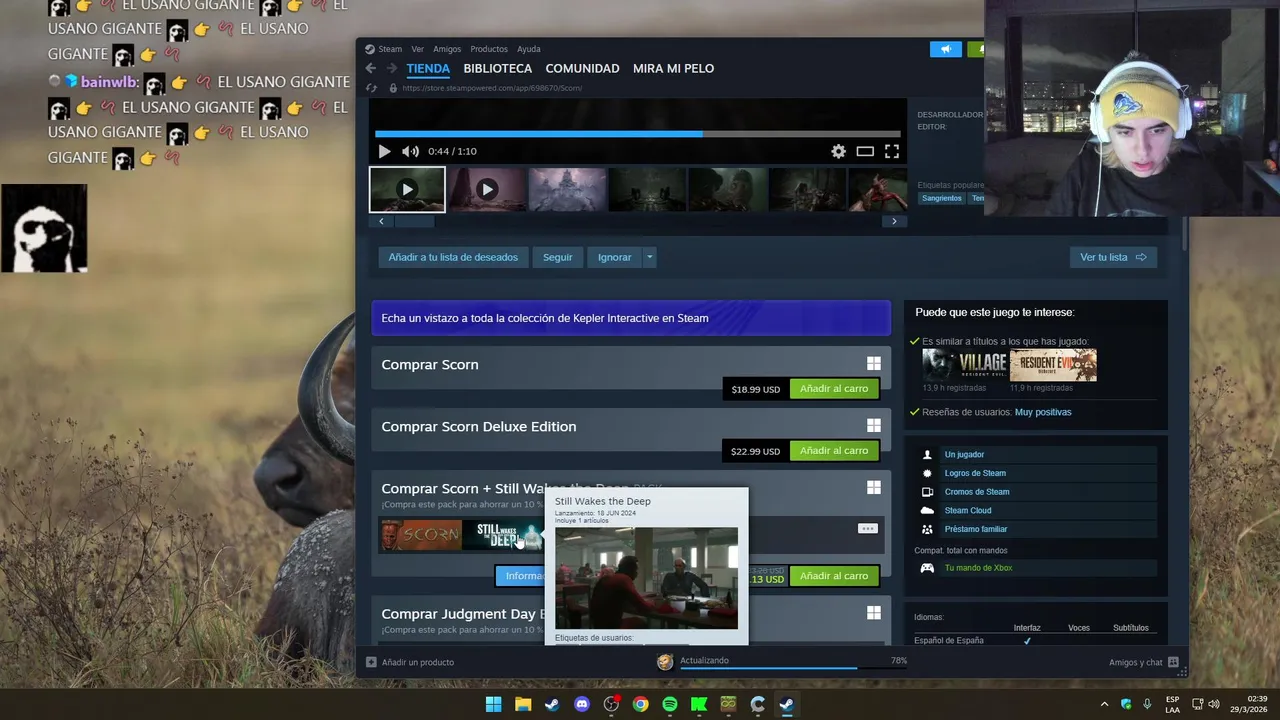Go forward with Steam forward arrow

coord(390,68)
